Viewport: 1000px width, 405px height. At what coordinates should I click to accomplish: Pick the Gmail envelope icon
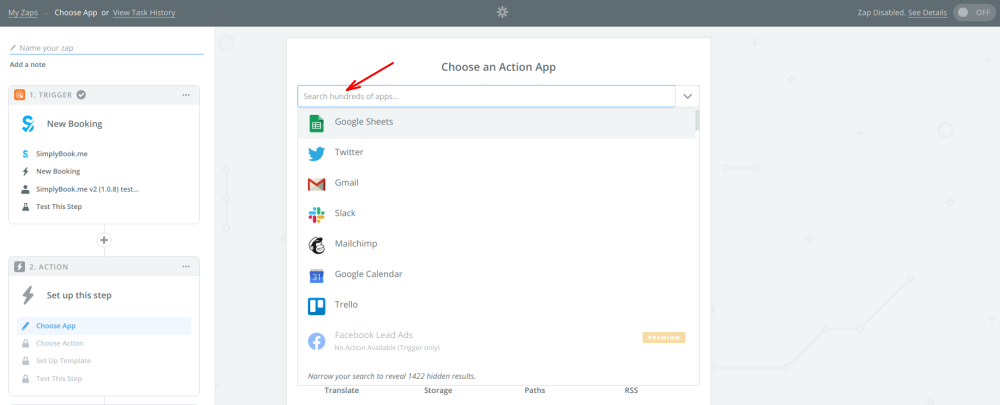point(316,184)
